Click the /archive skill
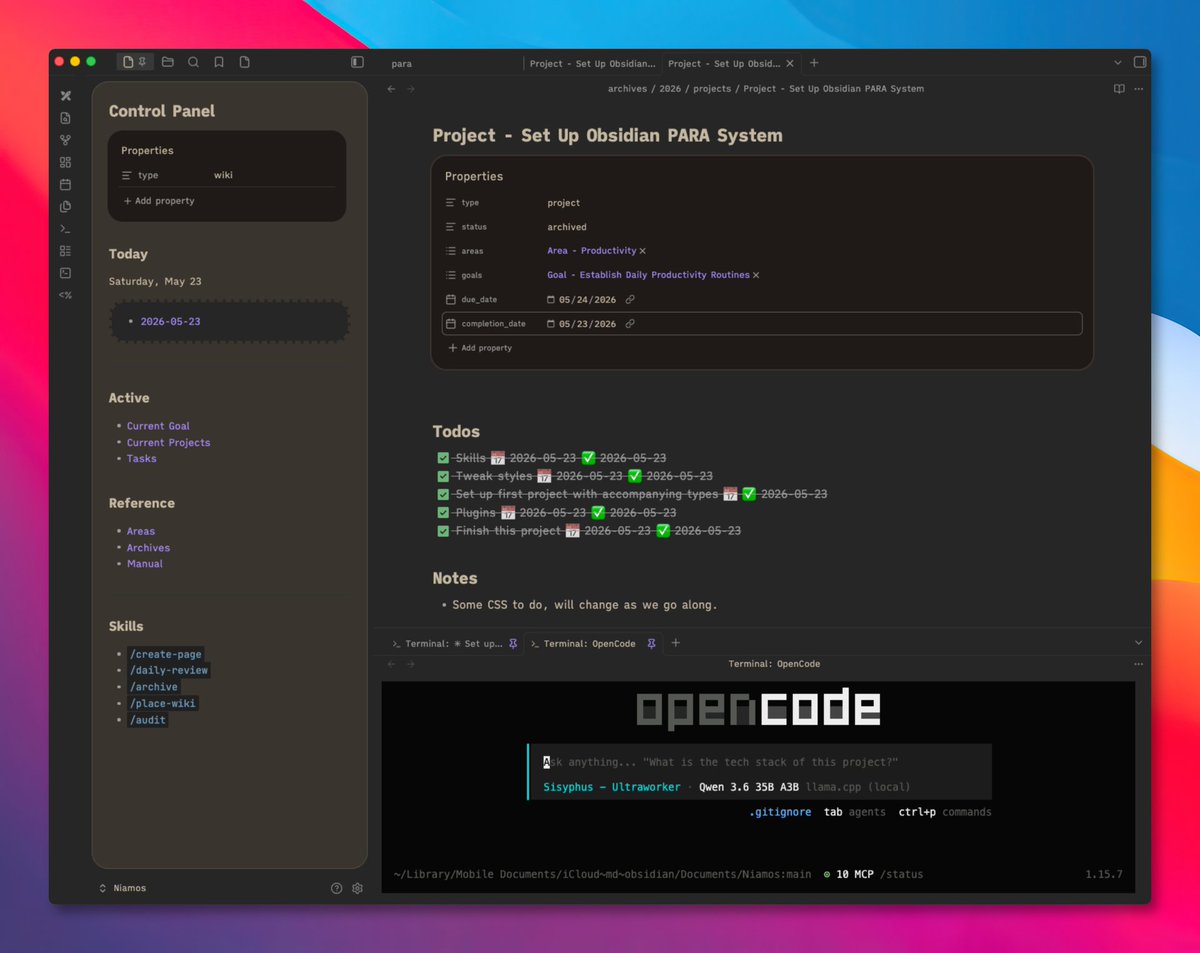The image size is (1200, 953). (x=153, y=687)
